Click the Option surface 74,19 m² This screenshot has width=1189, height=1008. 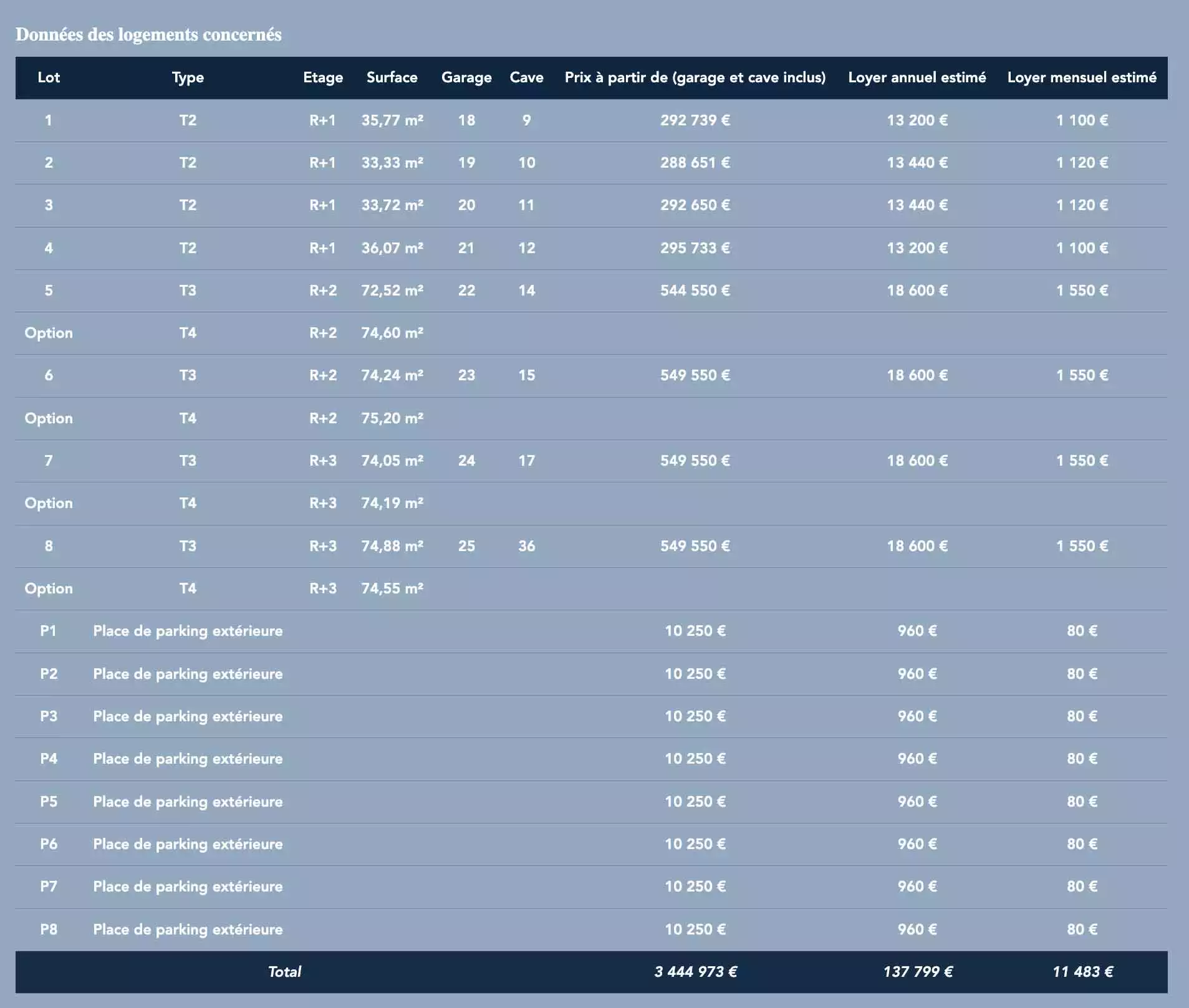click(x=392, y=503)
